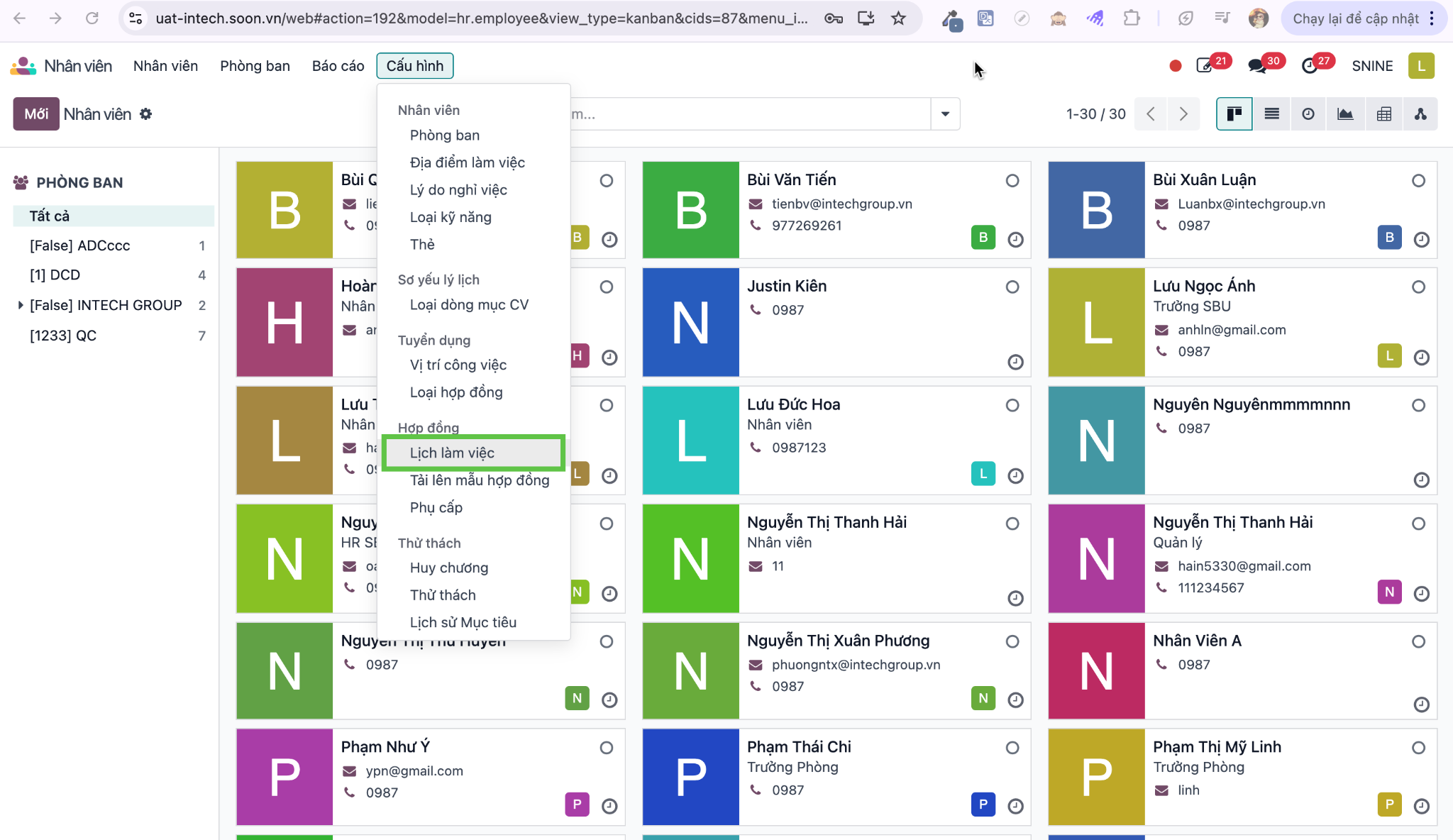Click the browser address bar URL
This screenshot has height=840, width=1453.
coord(481,18)
